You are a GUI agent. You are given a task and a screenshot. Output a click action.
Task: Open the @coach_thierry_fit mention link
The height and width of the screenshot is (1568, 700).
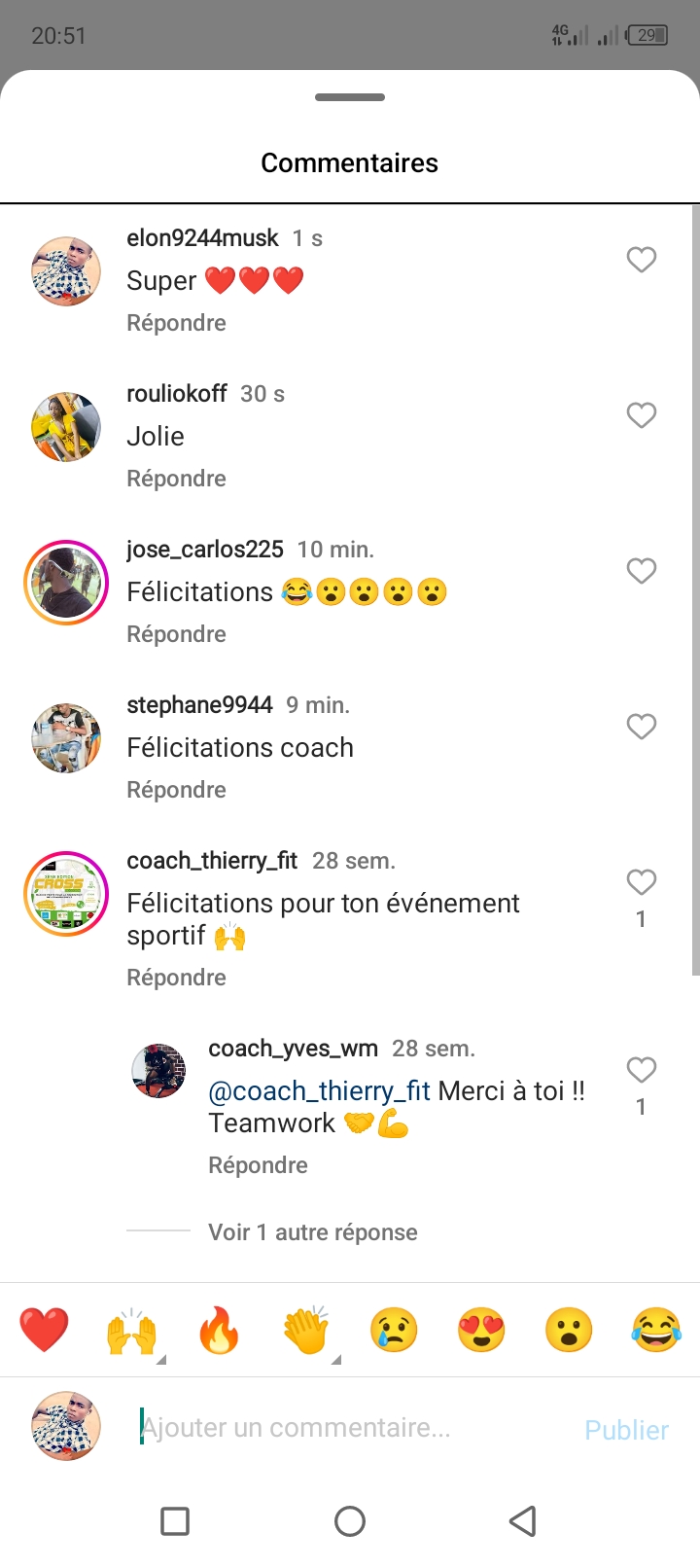319,1091
